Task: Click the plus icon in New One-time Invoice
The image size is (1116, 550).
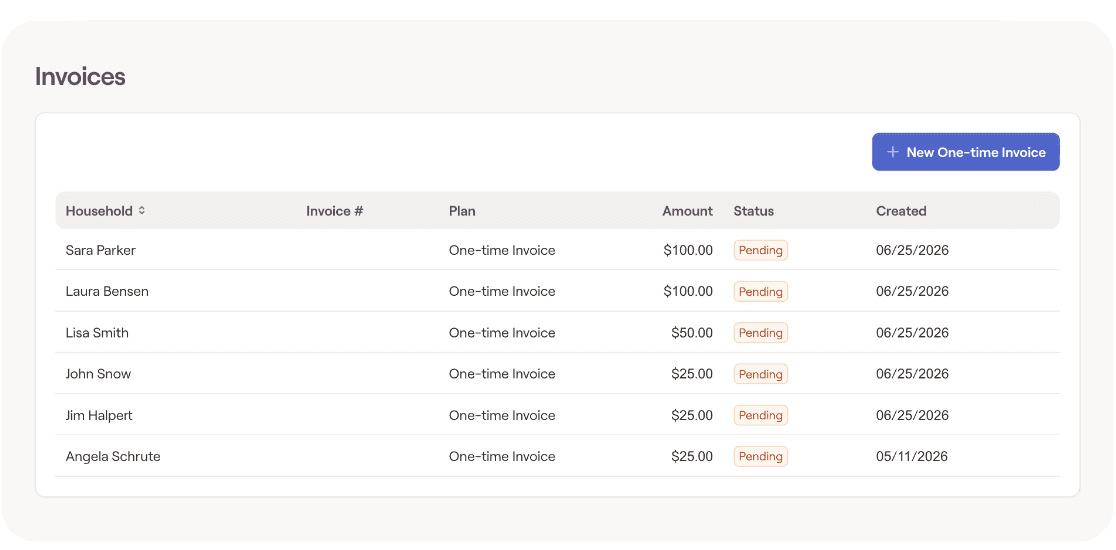Action: pos(893,152)
